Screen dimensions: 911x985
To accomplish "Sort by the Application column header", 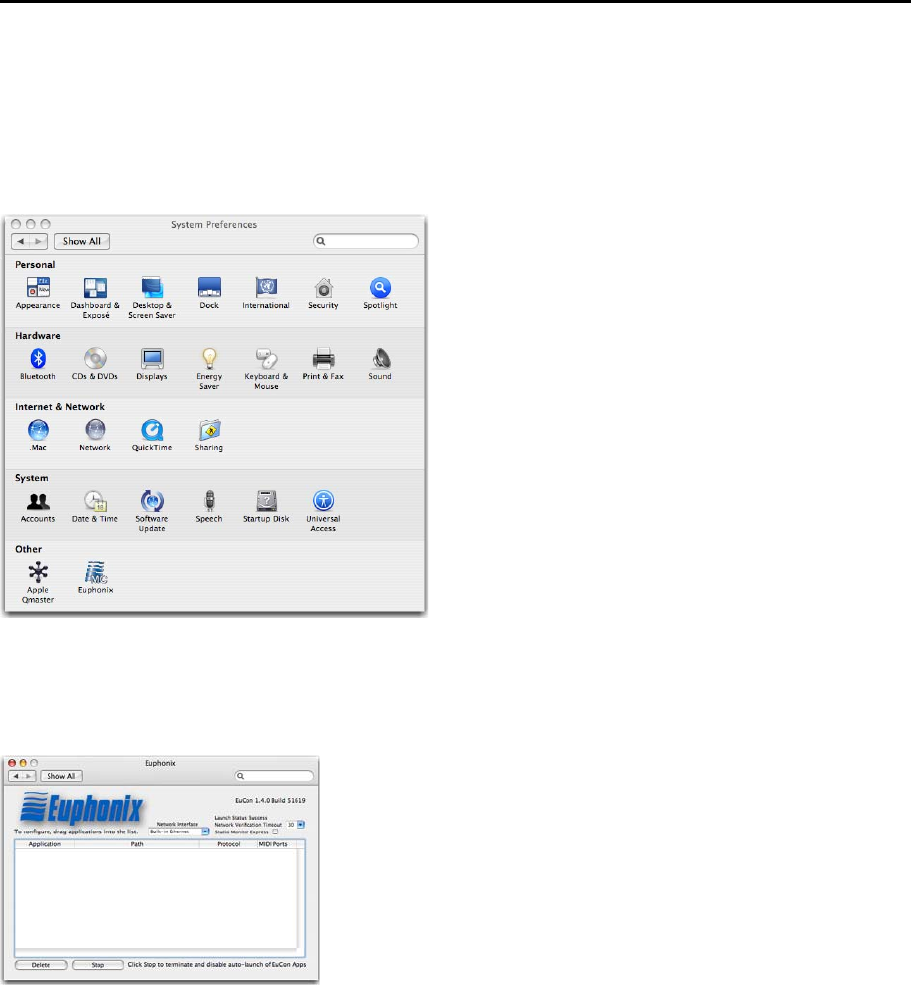I will tap(45, 844).
